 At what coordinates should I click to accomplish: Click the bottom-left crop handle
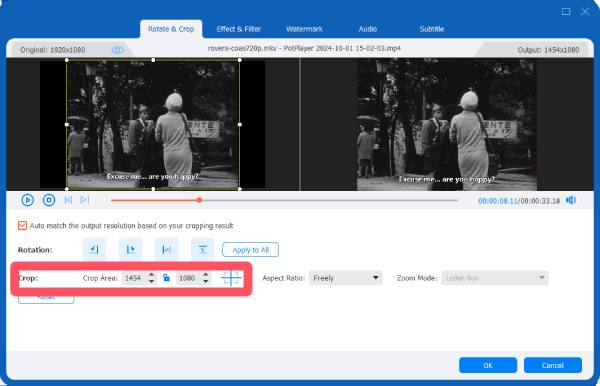[x=67, y=189]
